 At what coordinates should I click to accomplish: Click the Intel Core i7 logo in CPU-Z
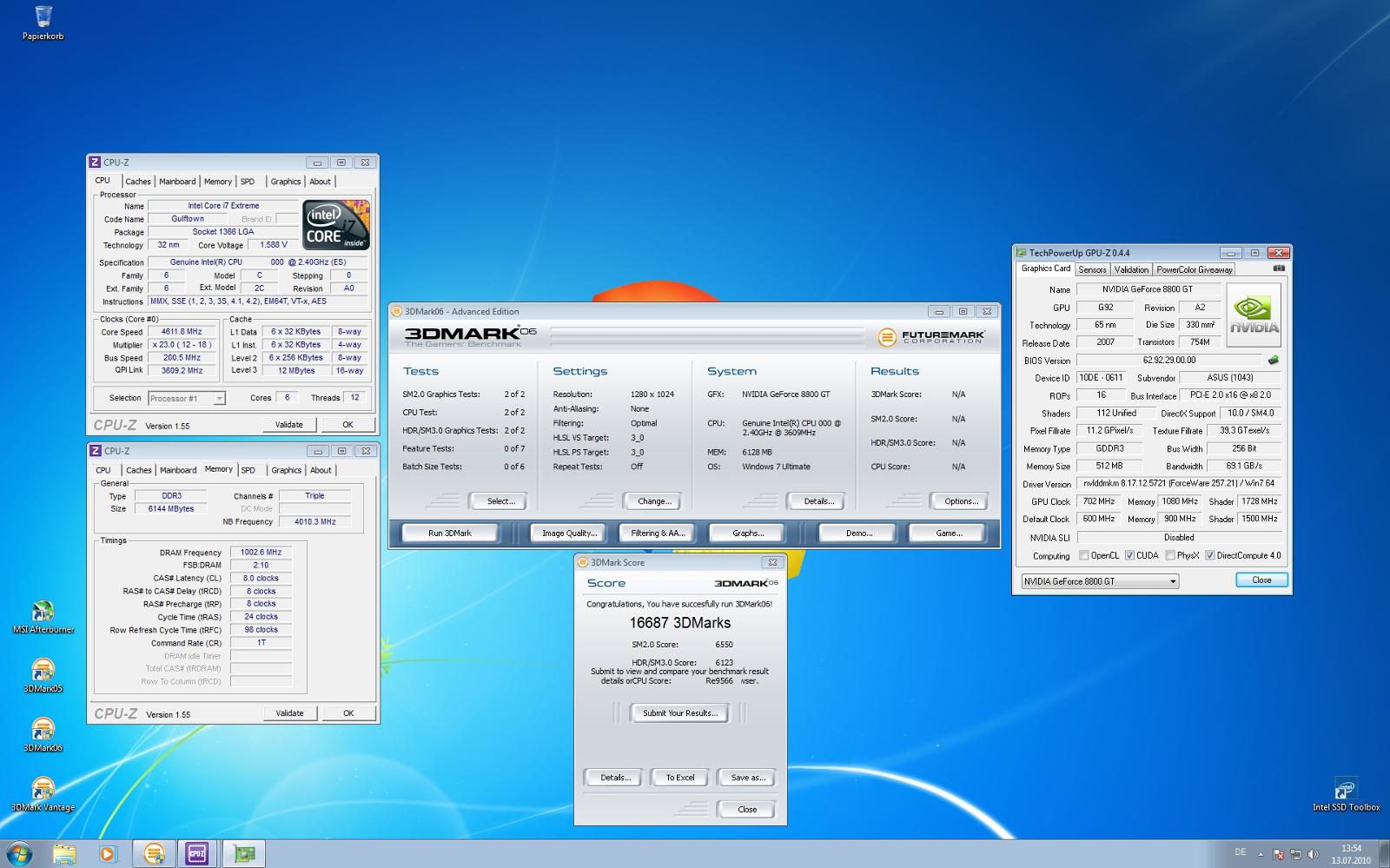(x=336, y=225)
